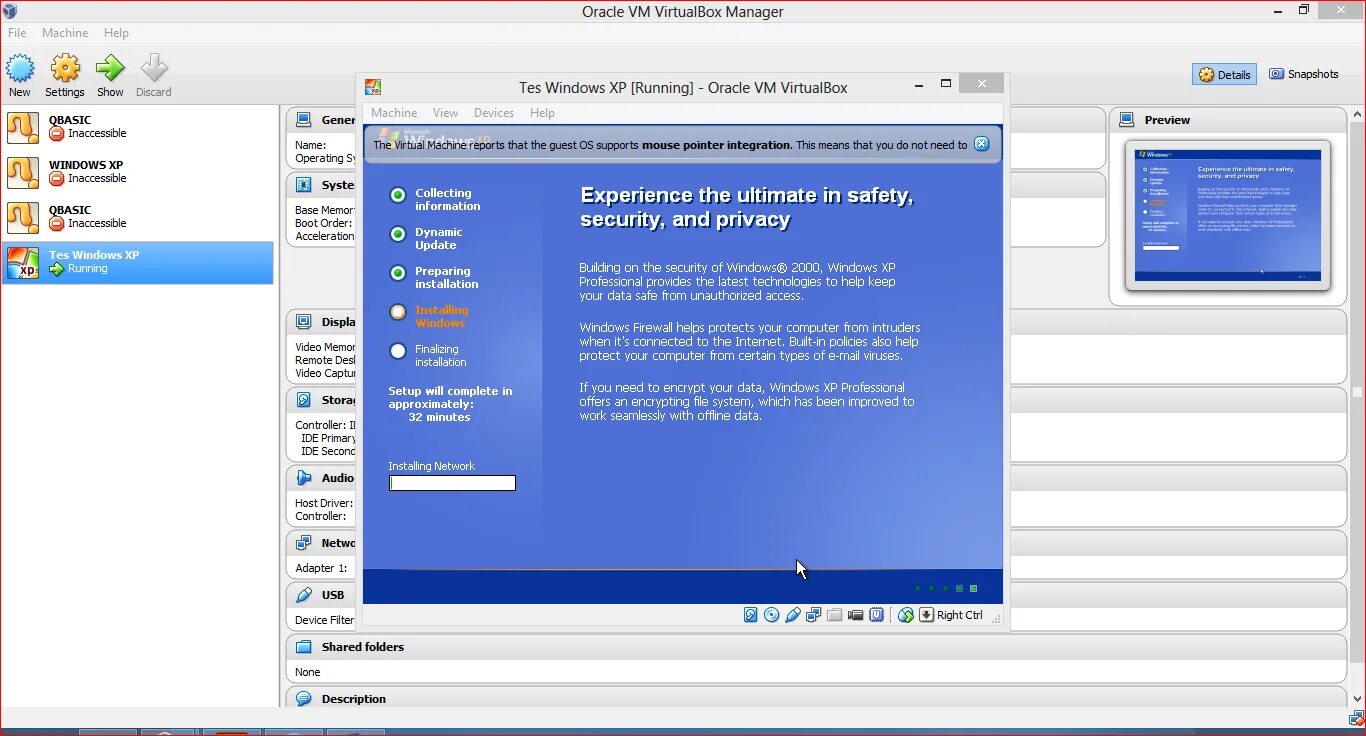Screen dimensions: 1366x736
Task: Click the 'Host Driver:' label under Audio
Action: pyautogui.click(x=323, y=503)
